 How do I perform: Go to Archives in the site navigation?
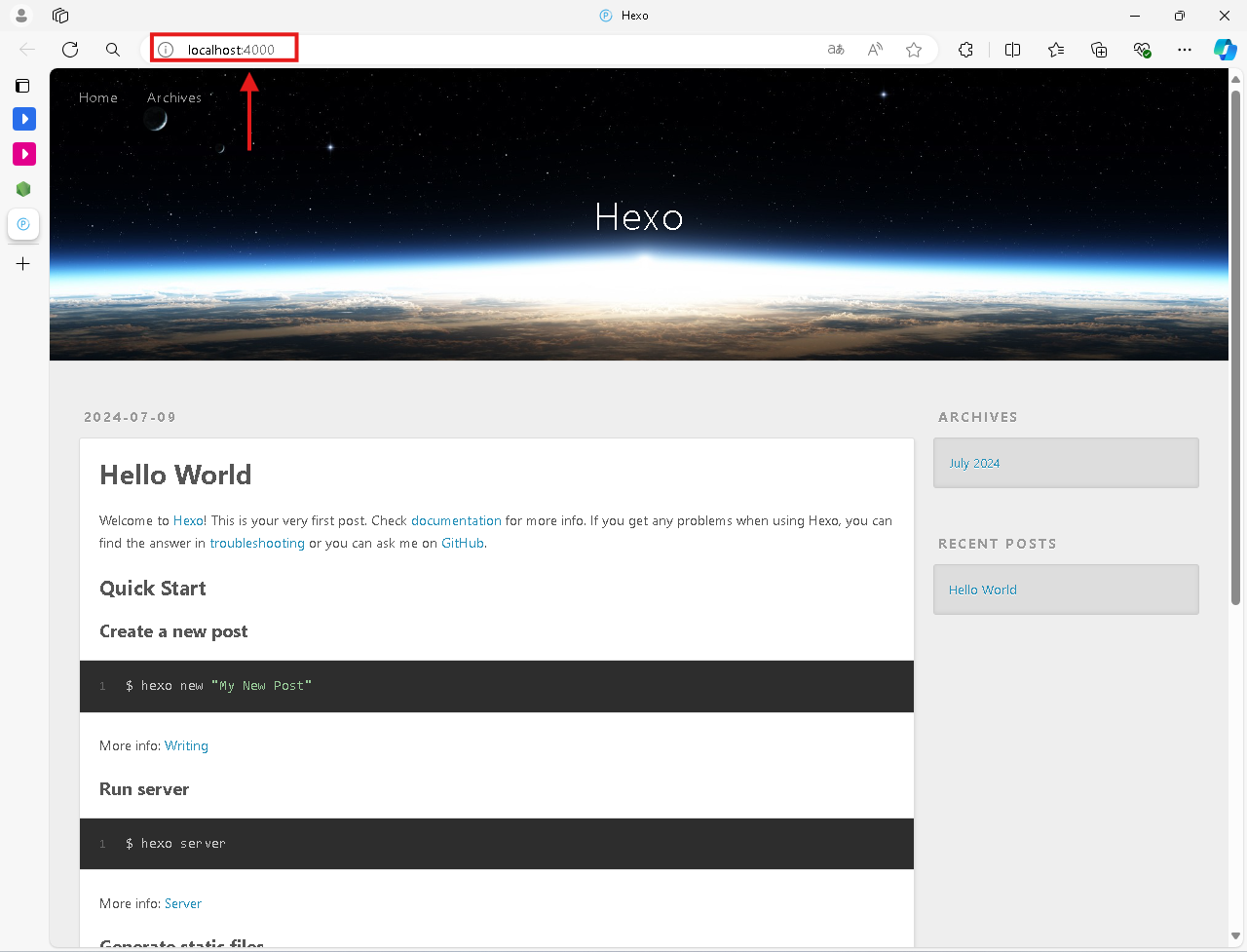(174, 97)
